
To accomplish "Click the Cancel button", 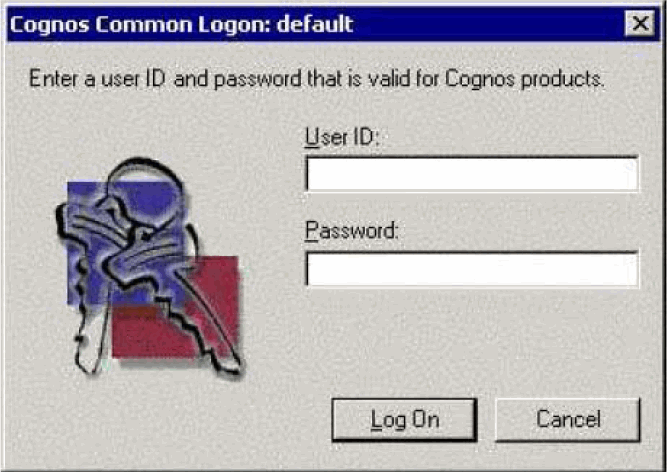I will (x=568, y=420).
